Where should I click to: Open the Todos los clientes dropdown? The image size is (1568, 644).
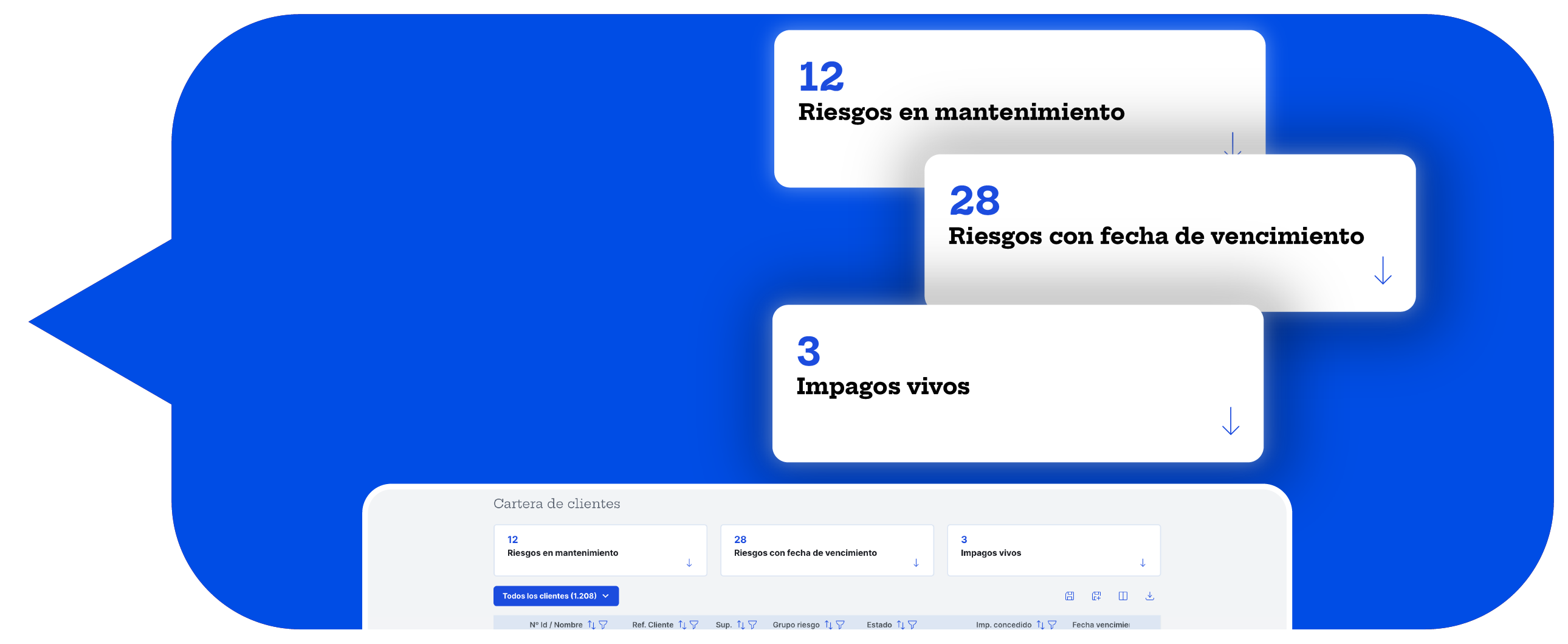coord(555,596)
